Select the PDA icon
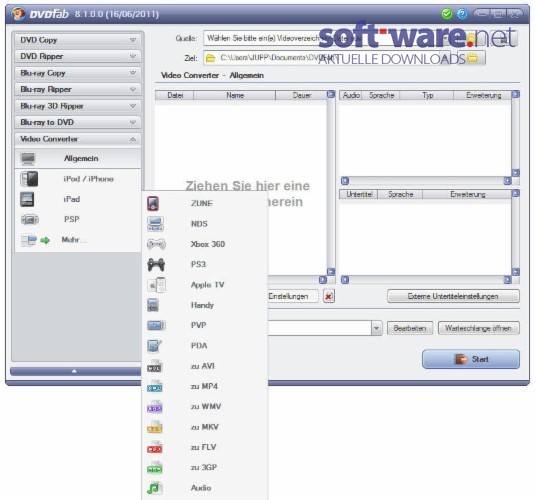The image size is (536, 500). pyautogui.click(x=155, y=346)
